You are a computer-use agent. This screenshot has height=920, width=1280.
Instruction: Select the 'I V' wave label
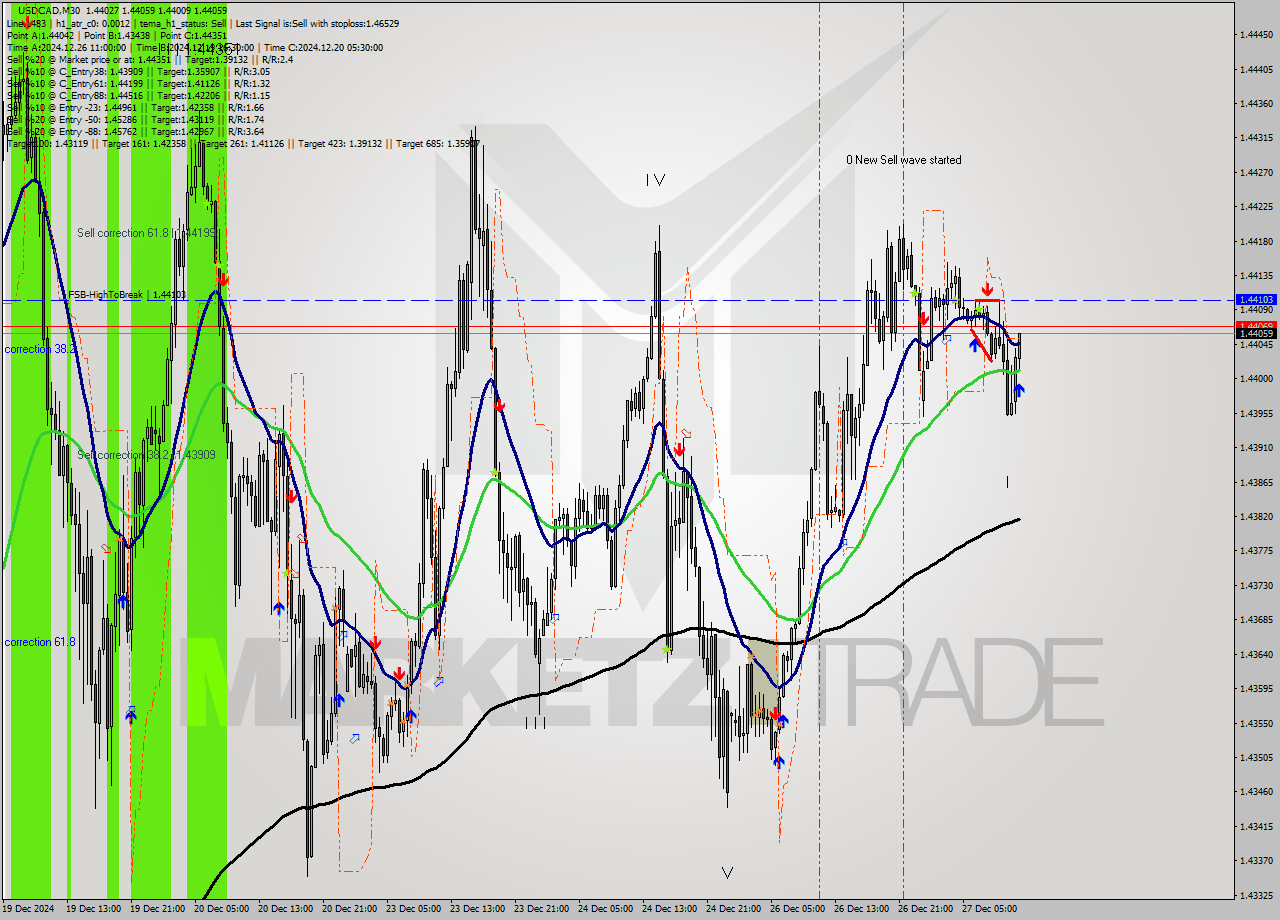point(655,180)
